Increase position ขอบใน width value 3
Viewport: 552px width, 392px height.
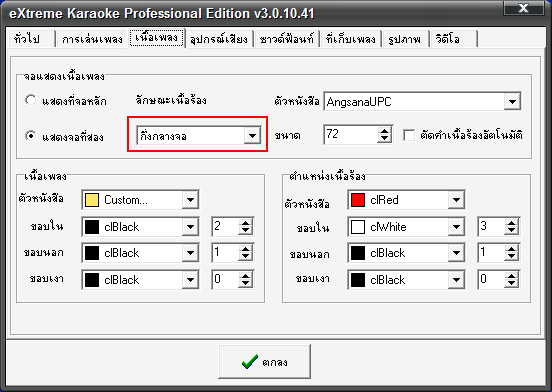(x=512, y=223)
